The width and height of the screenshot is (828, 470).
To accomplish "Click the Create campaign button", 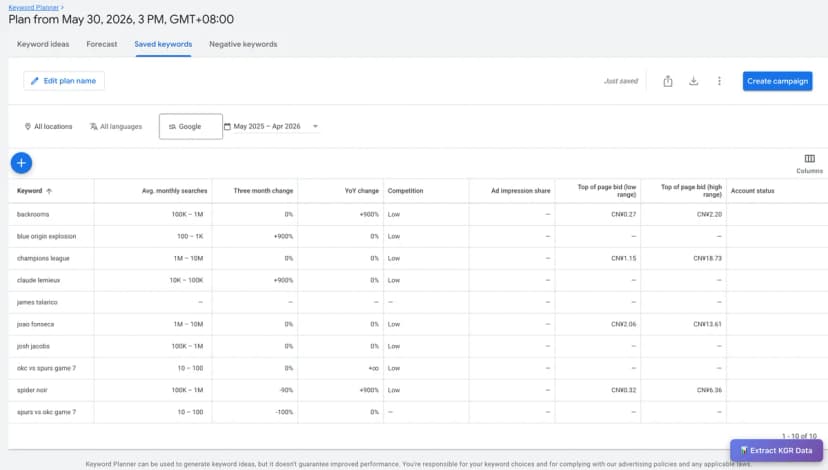I will [x=777, y=81].
